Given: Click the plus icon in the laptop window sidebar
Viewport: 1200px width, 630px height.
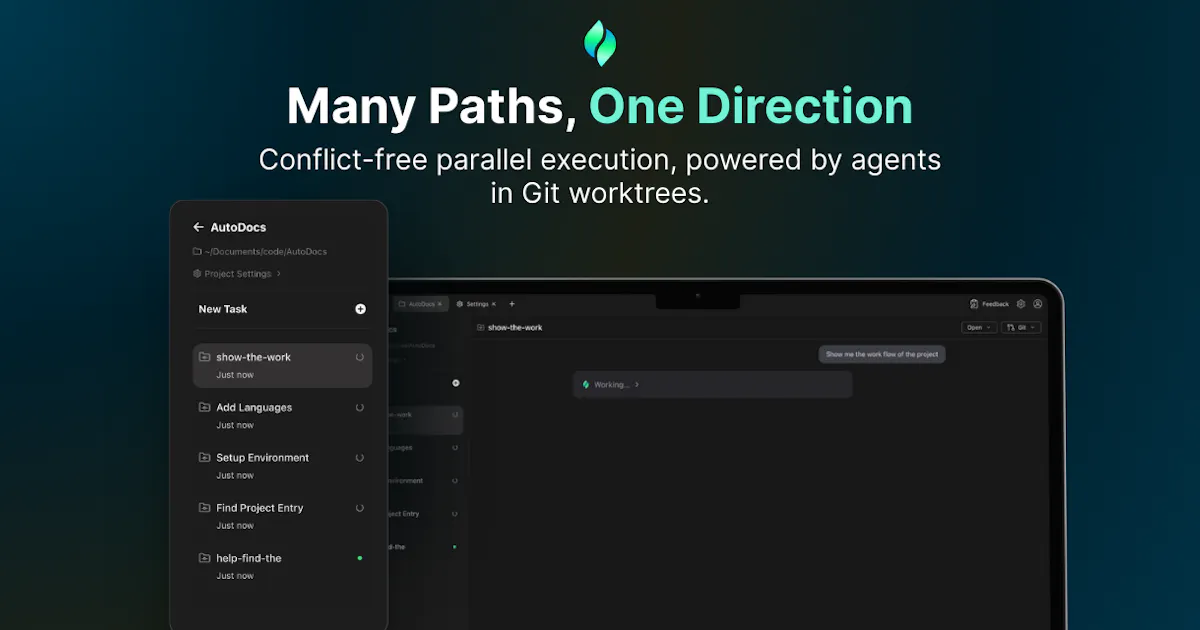Looking at the screenshot, I should (456, 383).
